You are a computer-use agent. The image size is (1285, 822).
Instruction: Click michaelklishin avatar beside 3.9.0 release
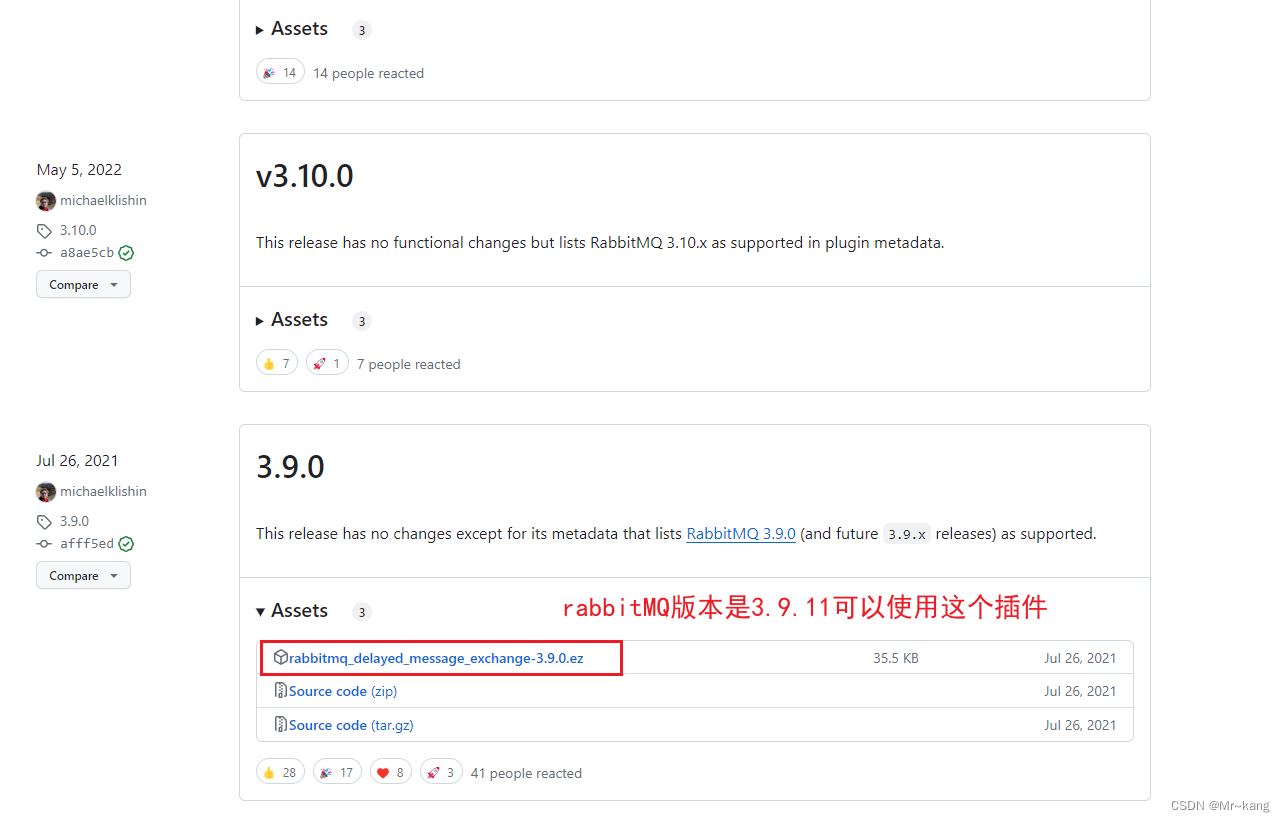coord(46,492)
